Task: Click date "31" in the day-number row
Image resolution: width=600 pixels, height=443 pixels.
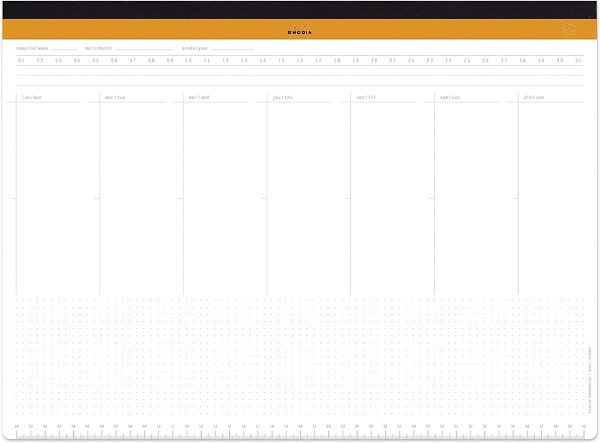Action: point(578,60)
